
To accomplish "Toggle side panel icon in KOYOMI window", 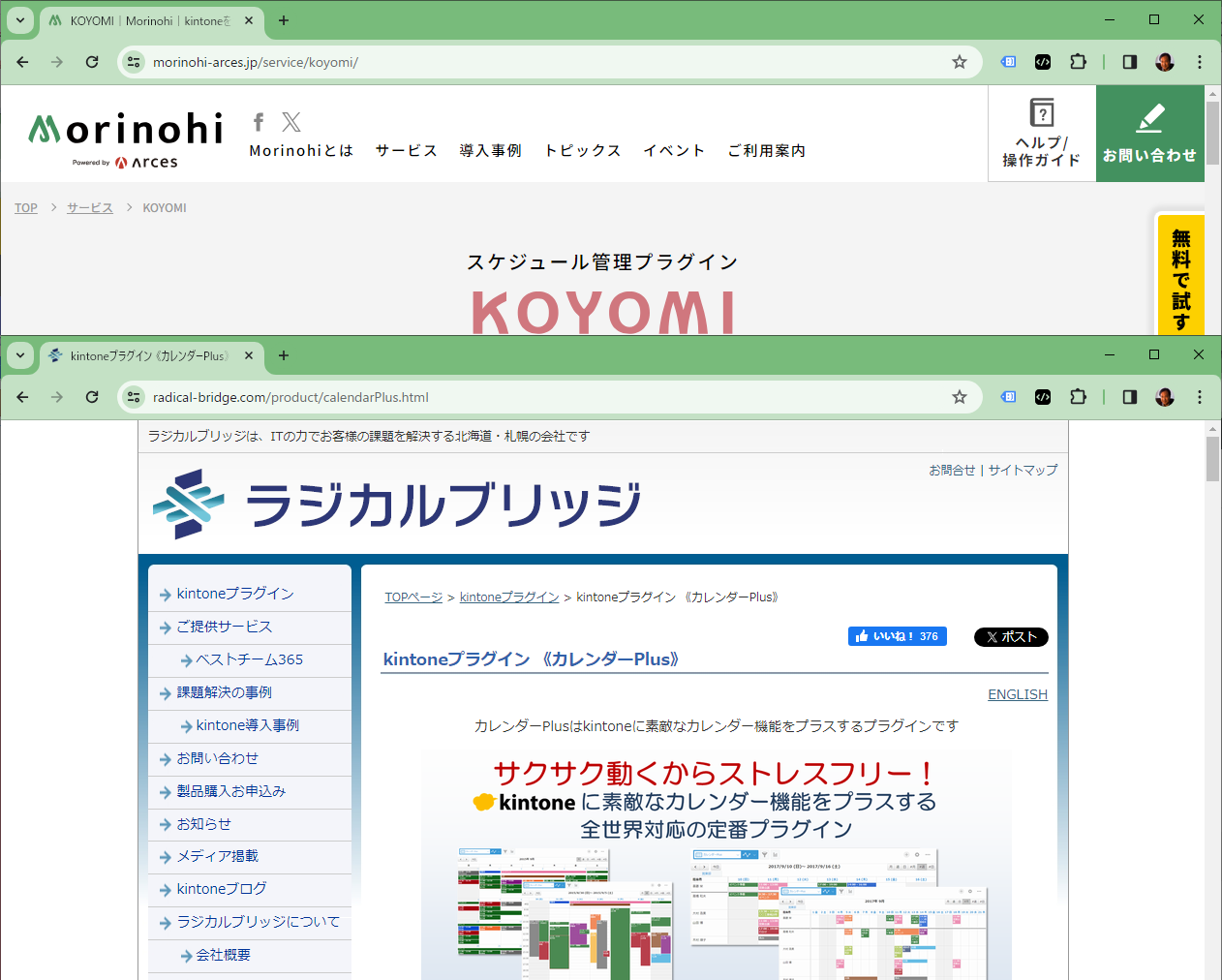I will [x=1130, y=62].
